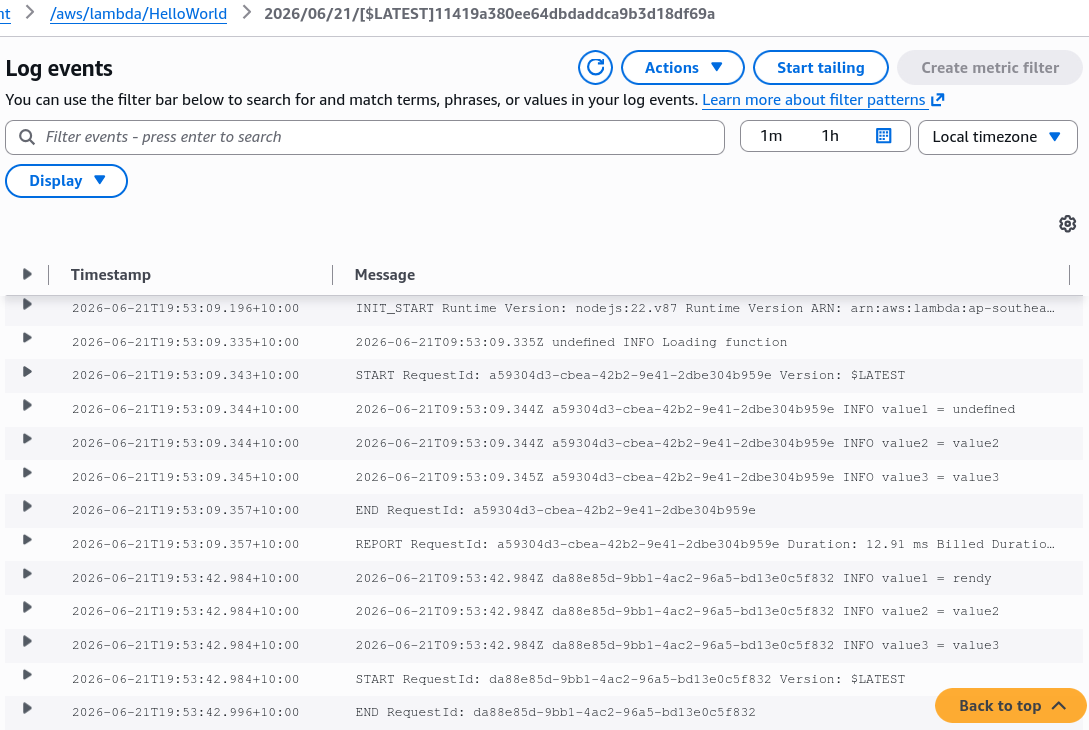Expand all rows with header triangle
This screenshot has height=730, width=1089.
27,274
